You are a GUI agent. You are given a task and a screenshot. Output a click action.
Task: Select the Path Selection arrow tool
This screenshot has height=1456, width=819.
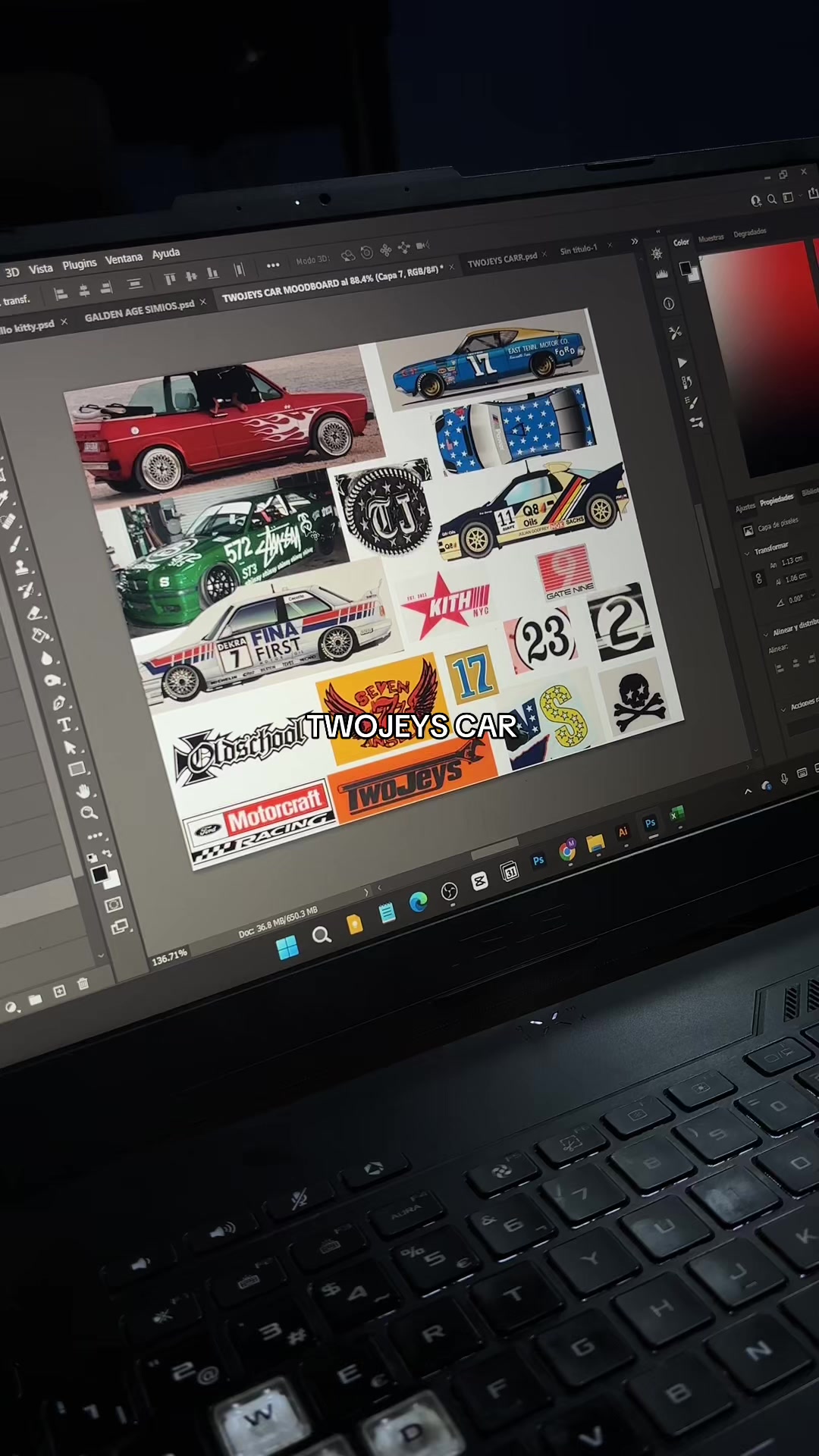click(71, 747)
